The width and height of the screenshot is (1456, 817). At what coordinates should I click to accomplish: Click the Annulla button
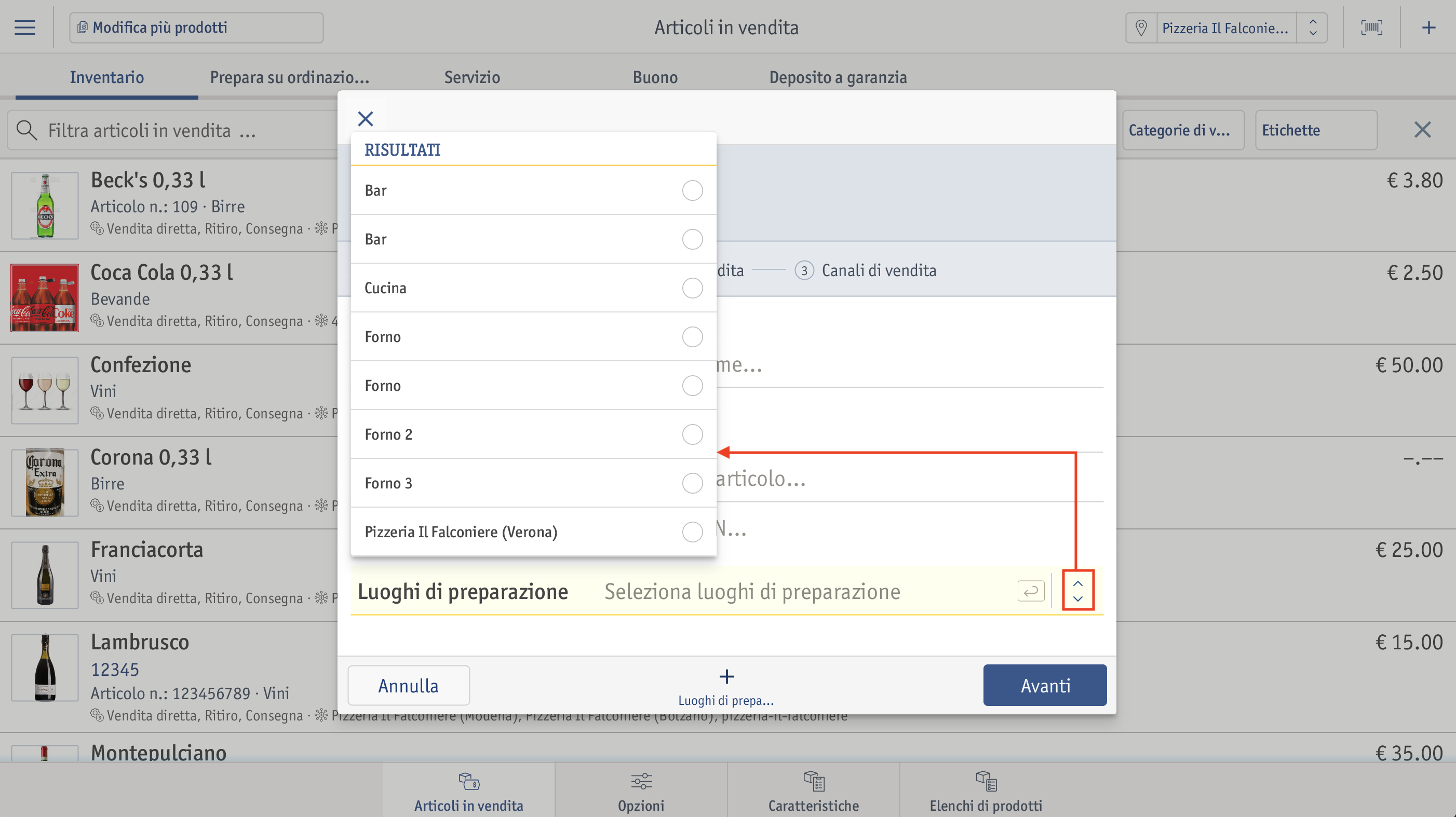(x=409, y=685)
